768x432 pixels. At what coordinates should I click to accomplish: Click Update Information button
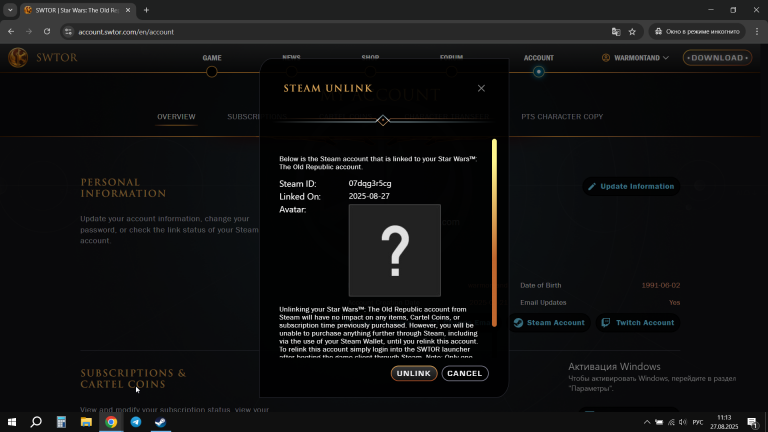click(631, 187)
